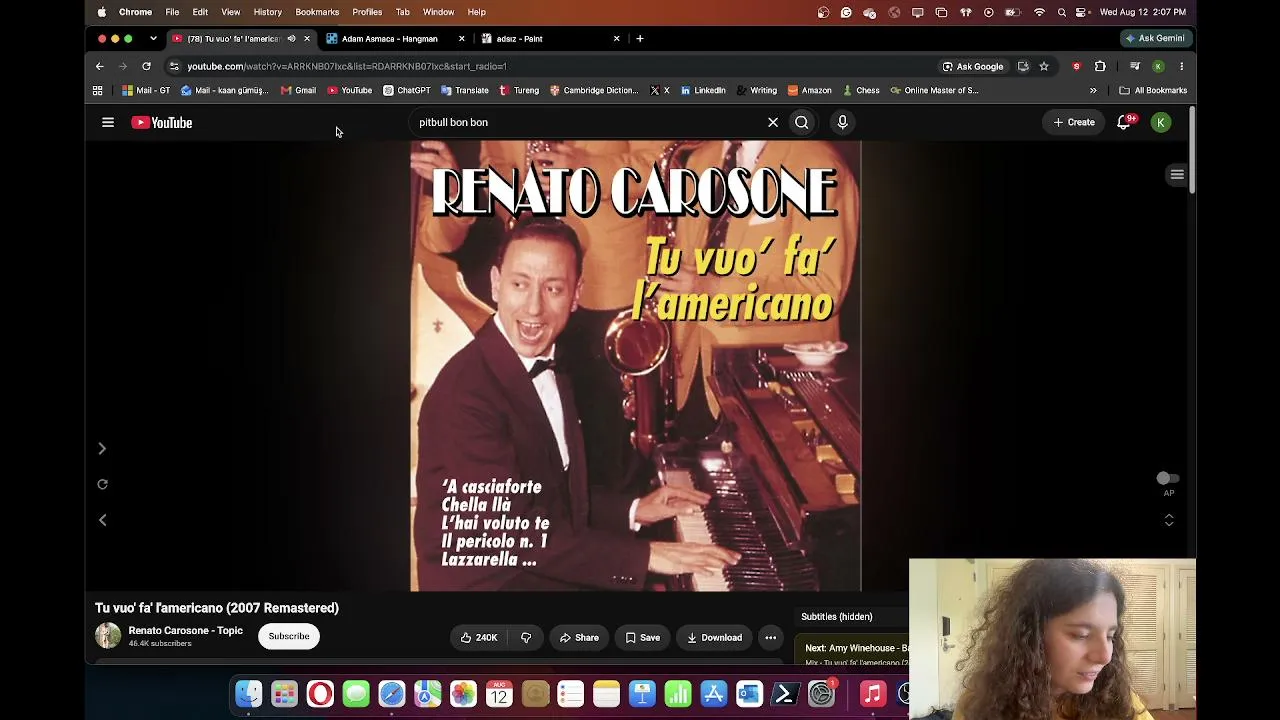
Task: Open the YouTube account avatar menu
Action: click(x=1161, y=122)
